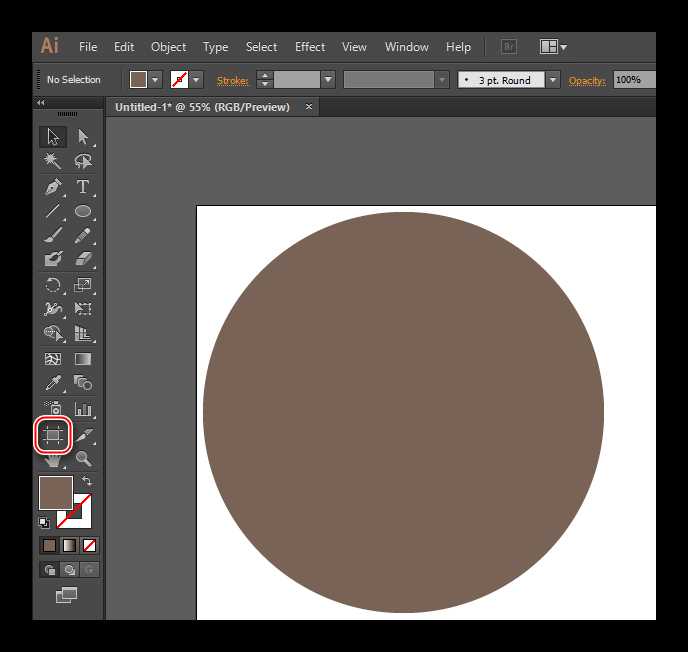The height and width of the screenshot is (652, 688).
Task: Switch paint mode to Gradient
Action: tap(69, 545)
